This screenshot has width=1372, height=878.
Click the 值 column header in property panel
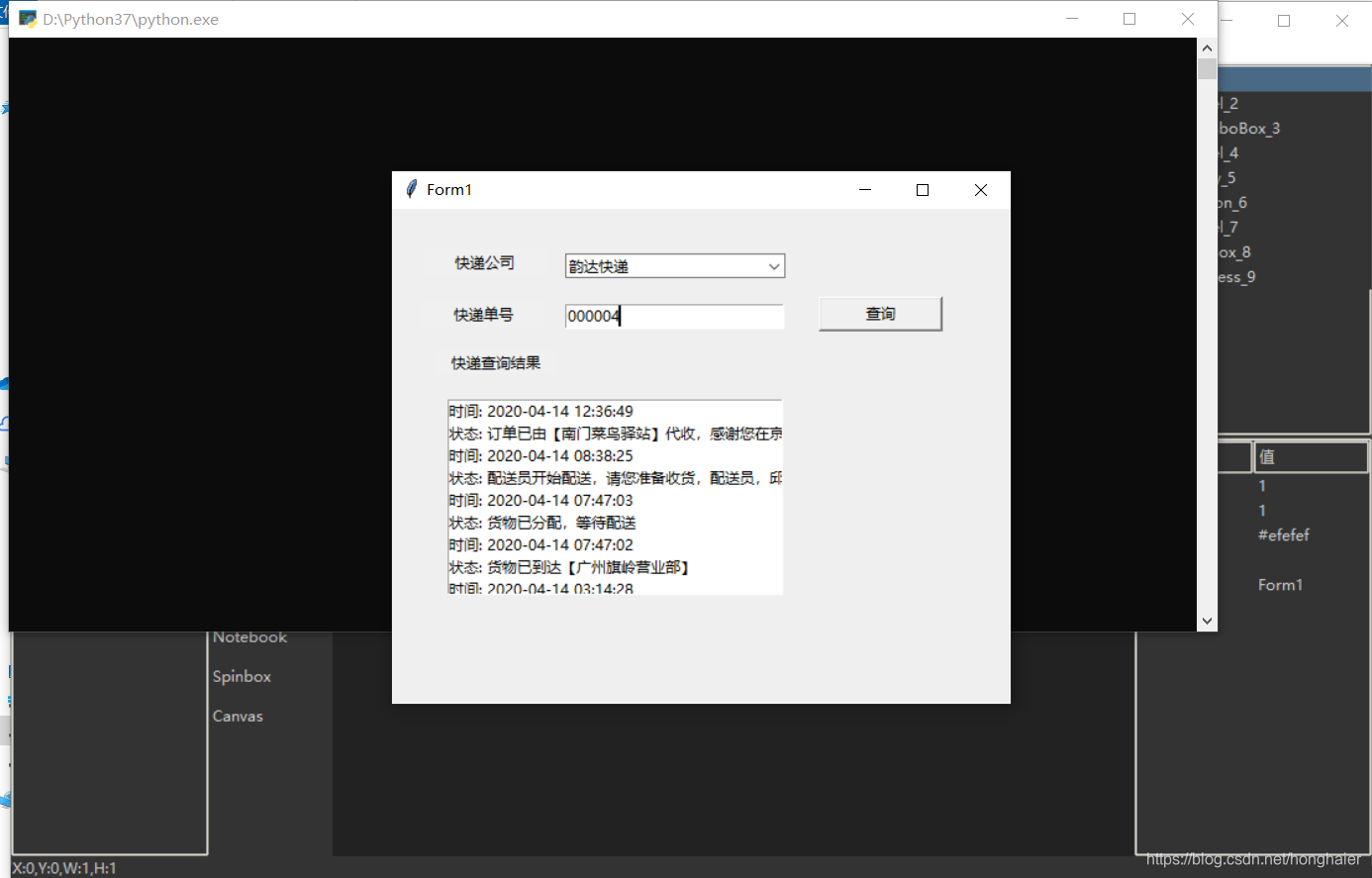click(x=1311, y=457)
